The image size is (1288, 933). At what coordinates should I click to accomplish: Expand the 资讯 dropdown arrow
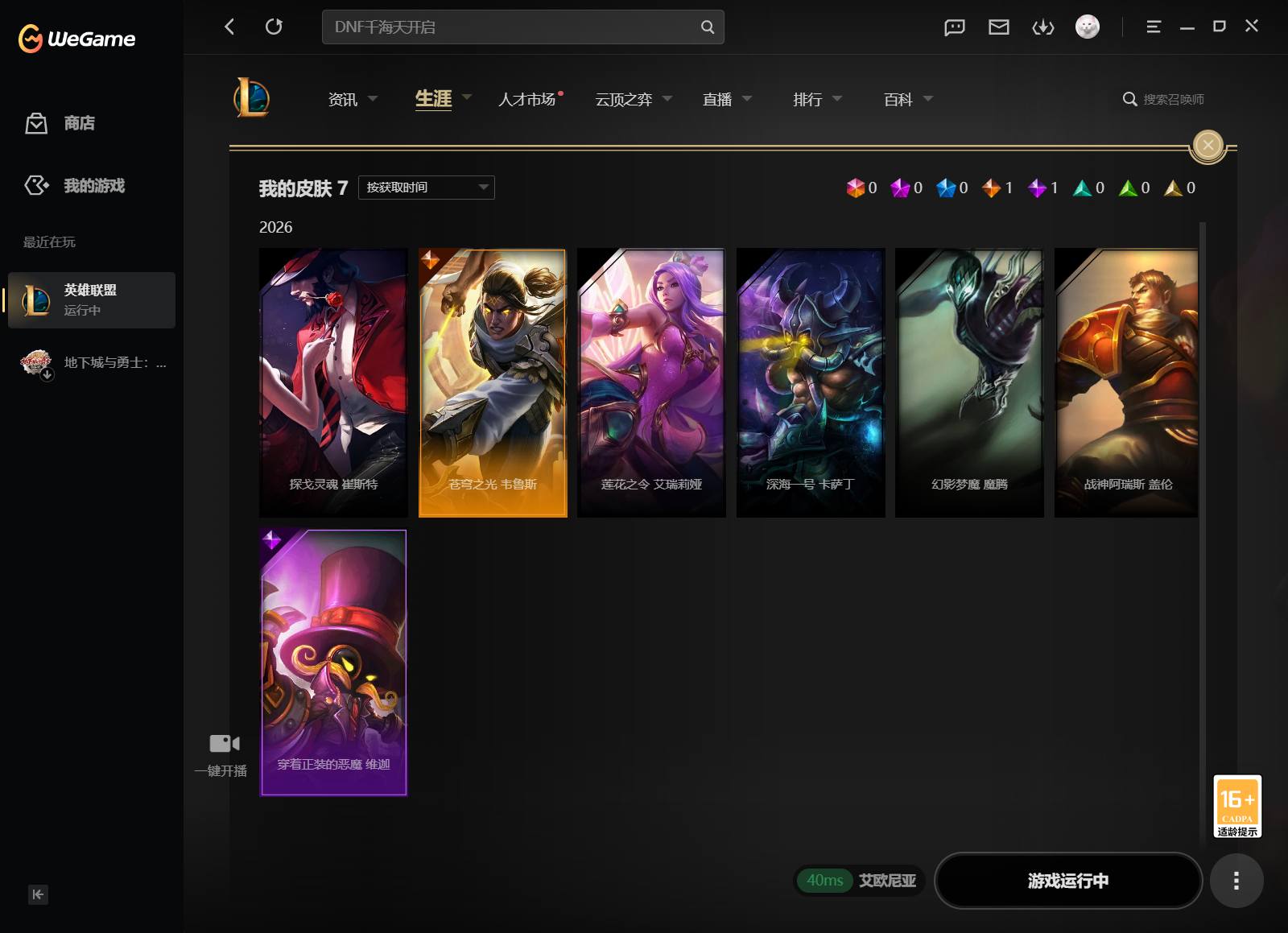(x=373, y=99)
